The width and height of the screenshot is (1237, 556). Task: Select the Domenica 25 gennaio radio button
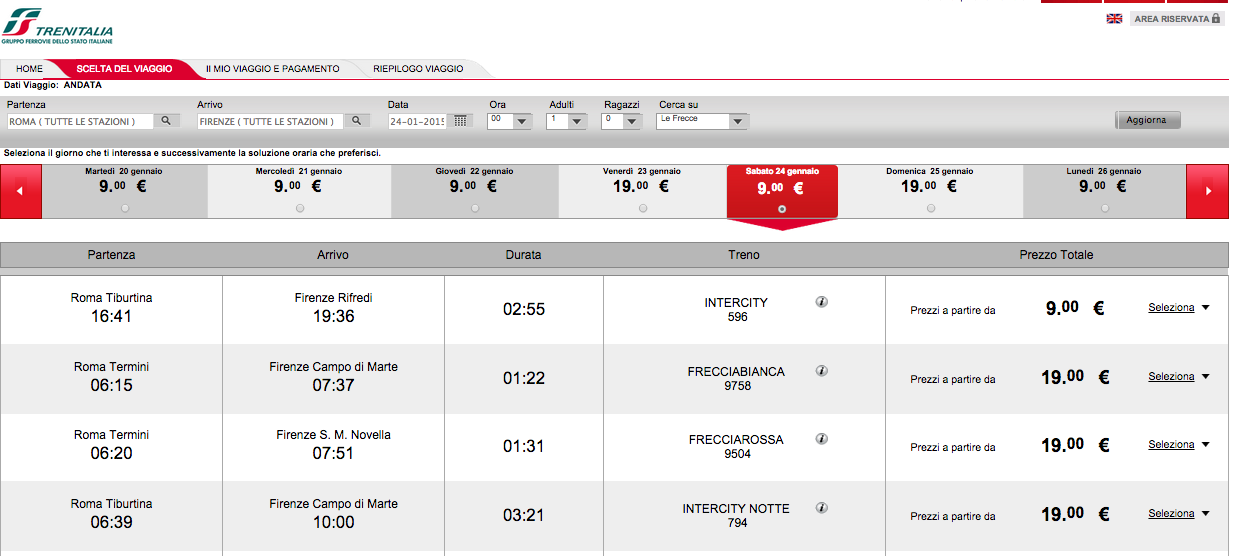[x=931, y=208]
